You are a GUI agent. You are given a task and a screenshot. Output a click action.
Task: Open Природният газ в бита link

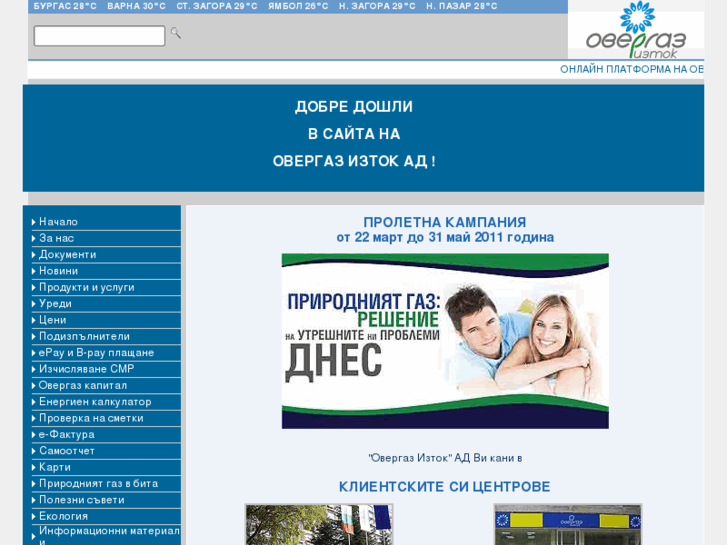point(98,483)
